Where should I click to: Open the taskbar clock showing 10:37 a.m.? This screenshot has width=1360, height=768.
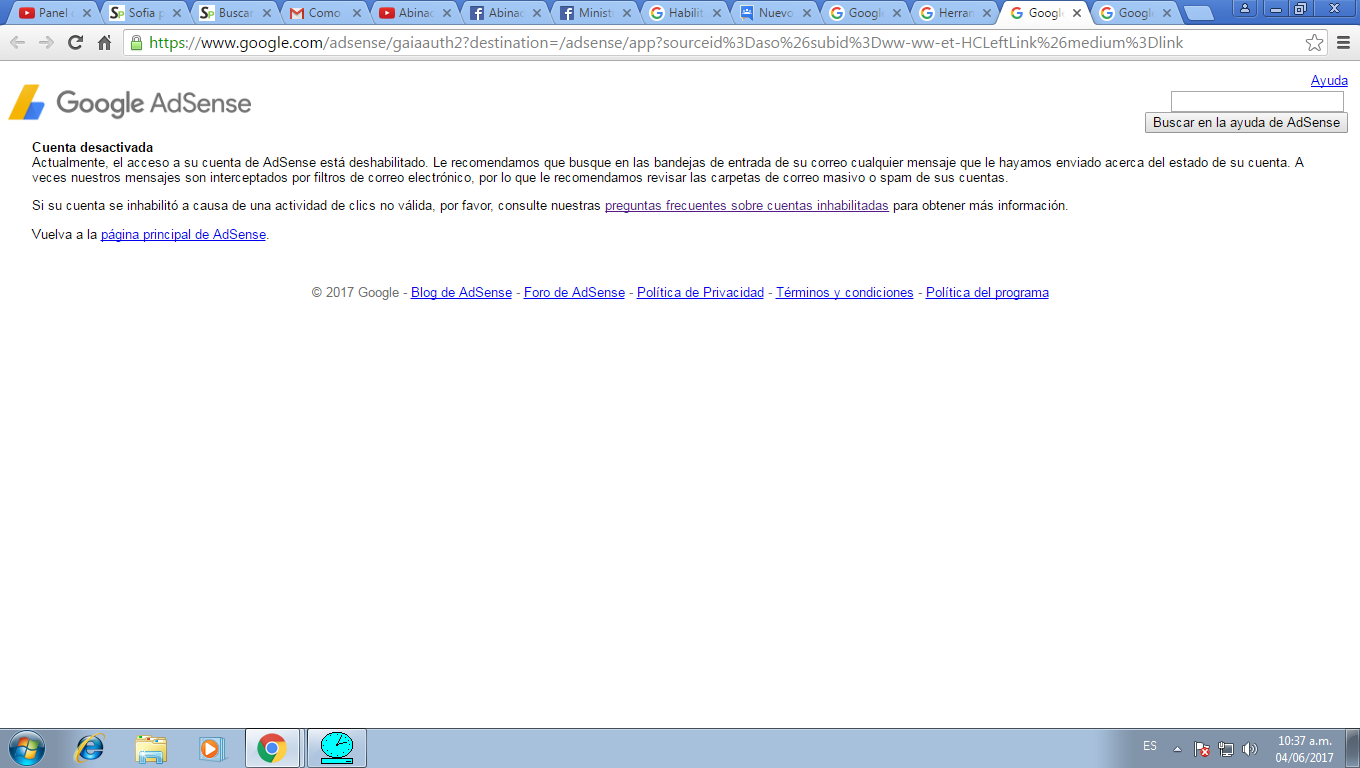(1304, 749)
